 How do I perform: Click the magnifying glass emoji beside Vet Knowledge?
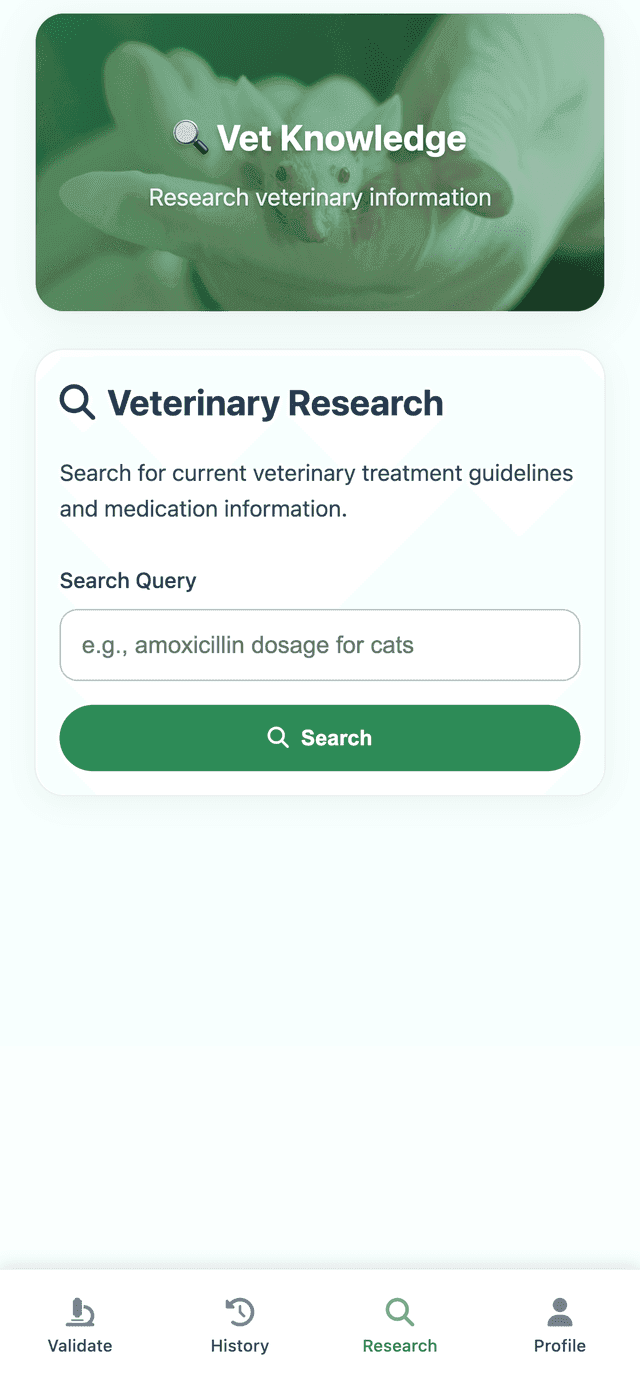point(190,137)
